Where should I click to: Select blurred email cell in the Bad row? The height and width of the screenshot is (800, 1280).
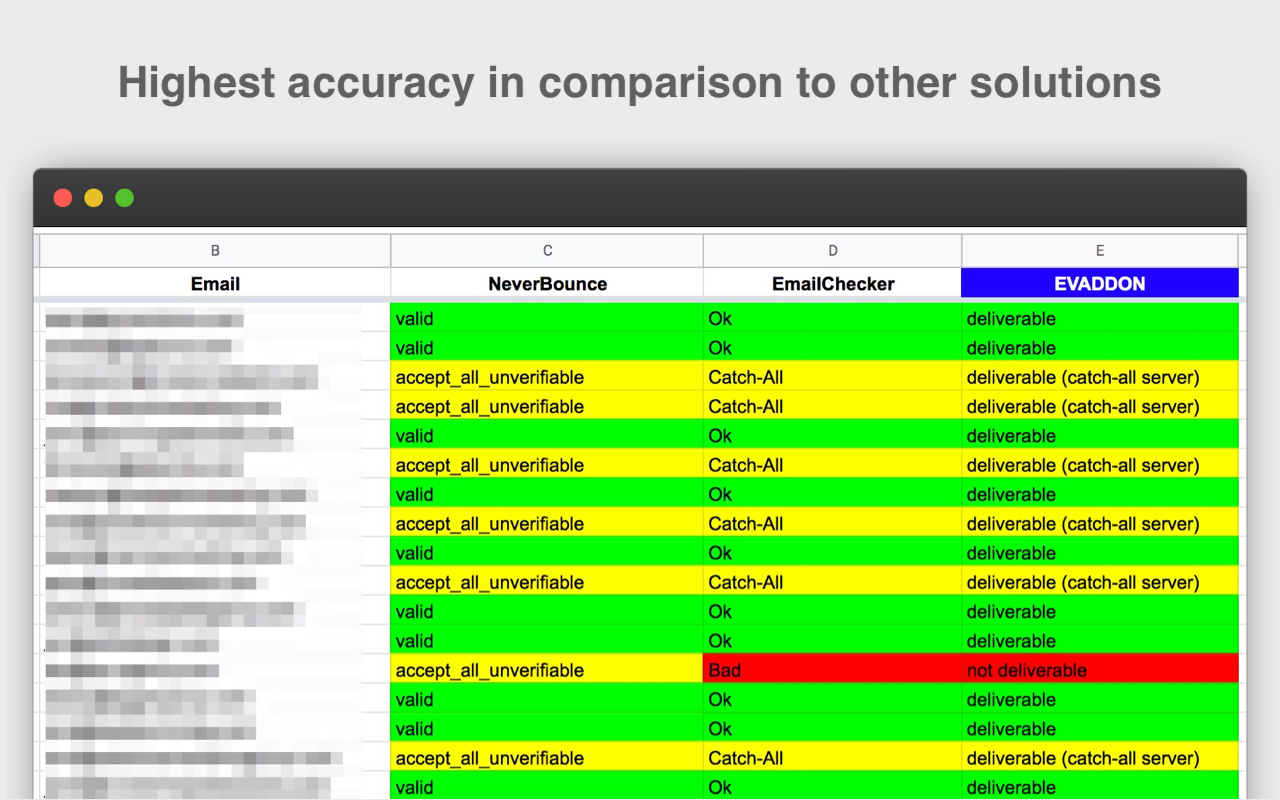[215, 669]
